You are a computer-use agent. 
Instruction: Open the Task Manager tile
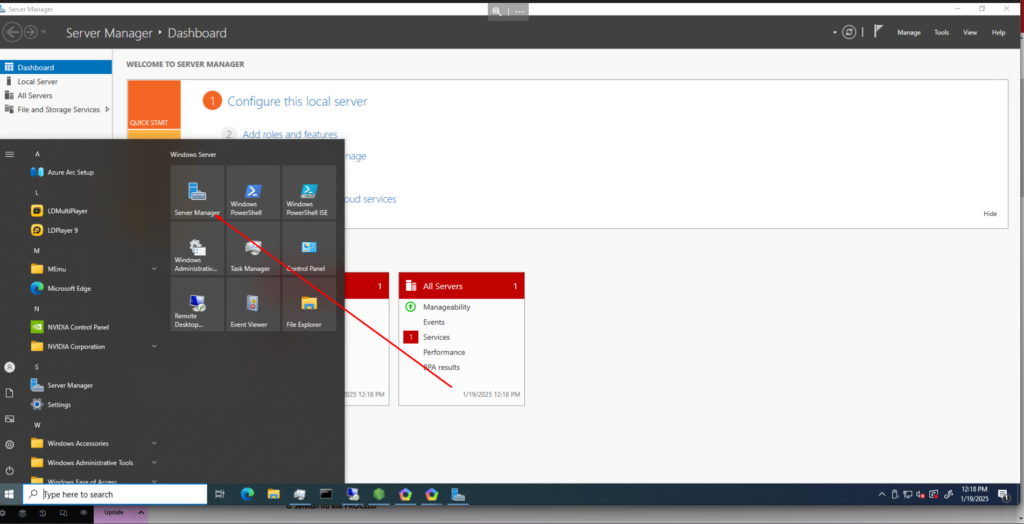click(253, 249)
